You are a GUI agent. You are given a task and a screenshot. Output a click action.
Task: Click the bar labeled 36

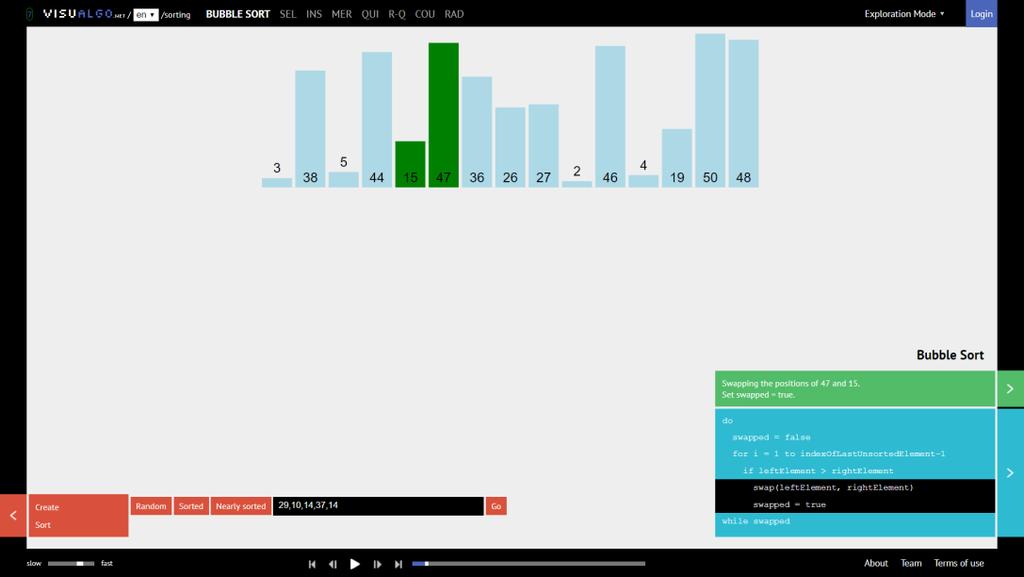[477, 132]
